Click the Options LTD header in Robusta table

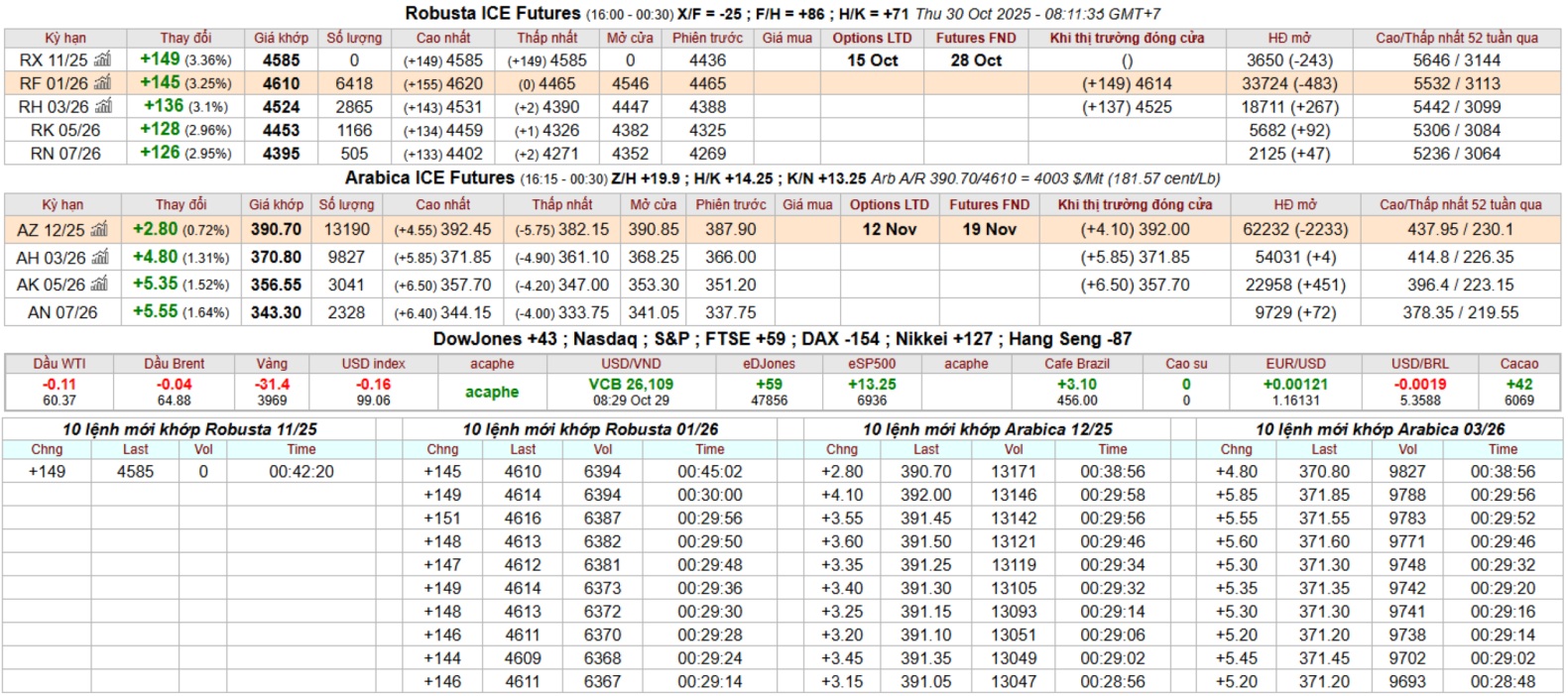click(872, 38)
